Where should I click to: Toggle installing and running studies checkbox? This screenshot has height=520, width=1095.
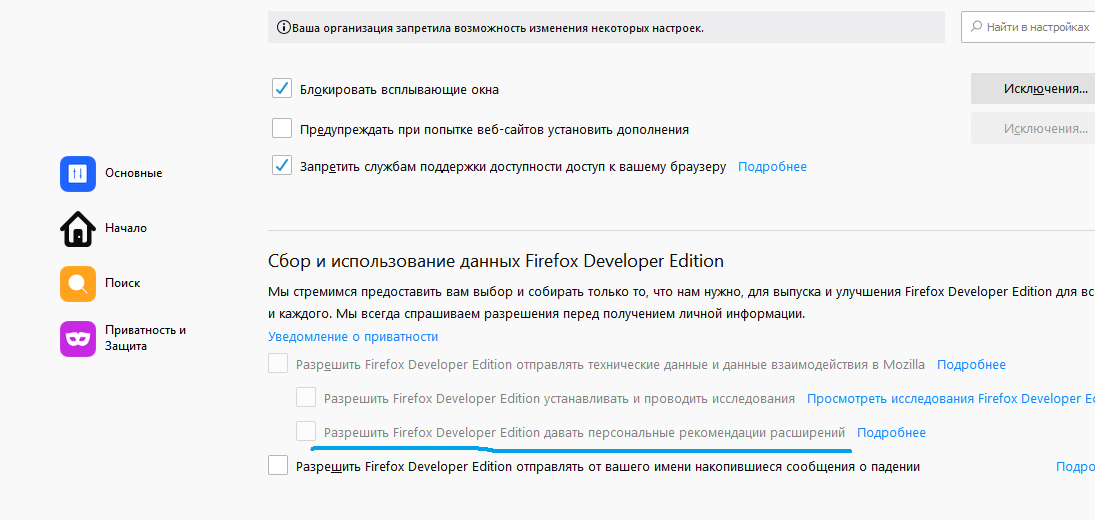[x=306, y=397]
